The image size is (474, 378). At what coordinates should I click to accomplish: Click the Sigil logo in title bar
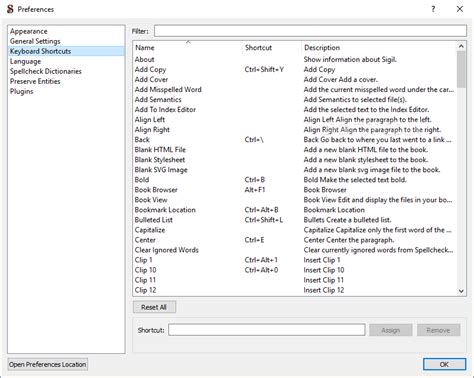click(10, 9)
